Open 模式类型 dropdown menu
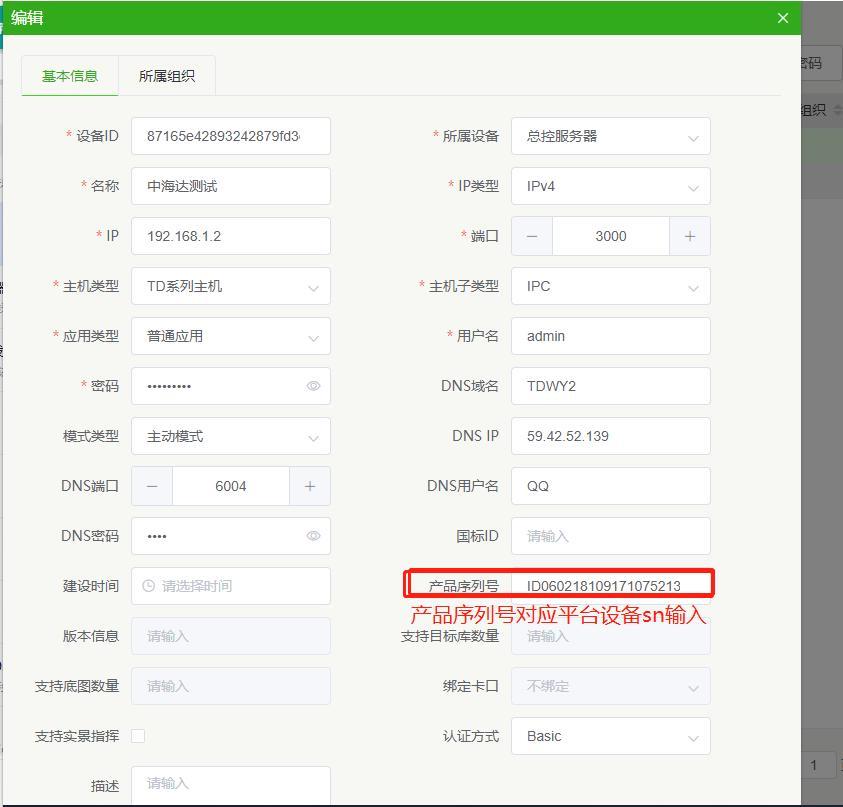Screen dimensions: 843x807 tap(230, 436)
